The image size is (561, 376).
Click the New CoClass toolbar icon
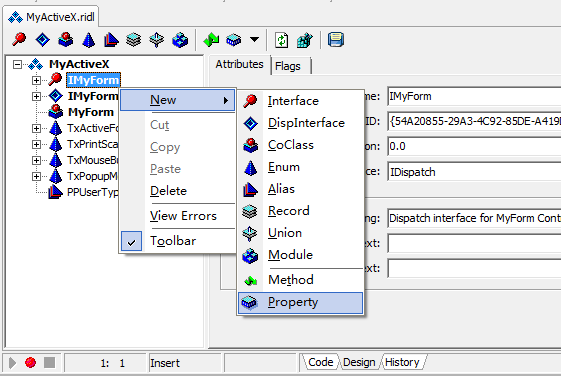point(65,40)
